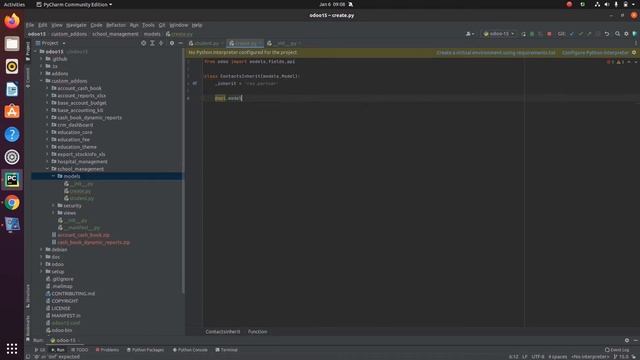
Task: Open Firefox from the Ubuntu dock
Action: [x=12, y=21]
